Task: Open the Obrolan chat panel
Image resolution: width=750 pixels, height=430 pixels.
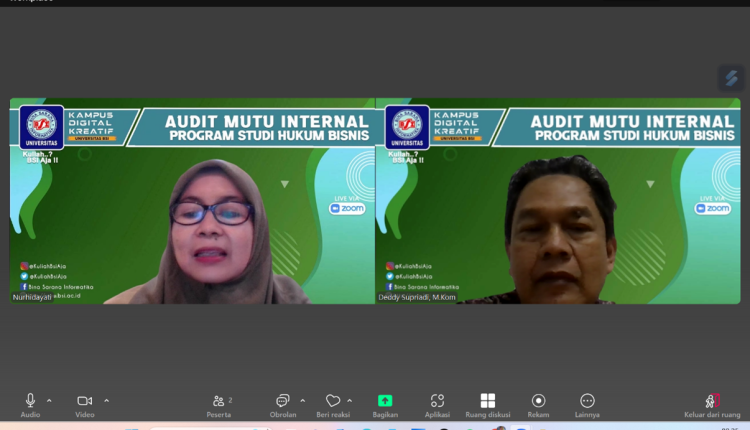Action: [283, 405]
